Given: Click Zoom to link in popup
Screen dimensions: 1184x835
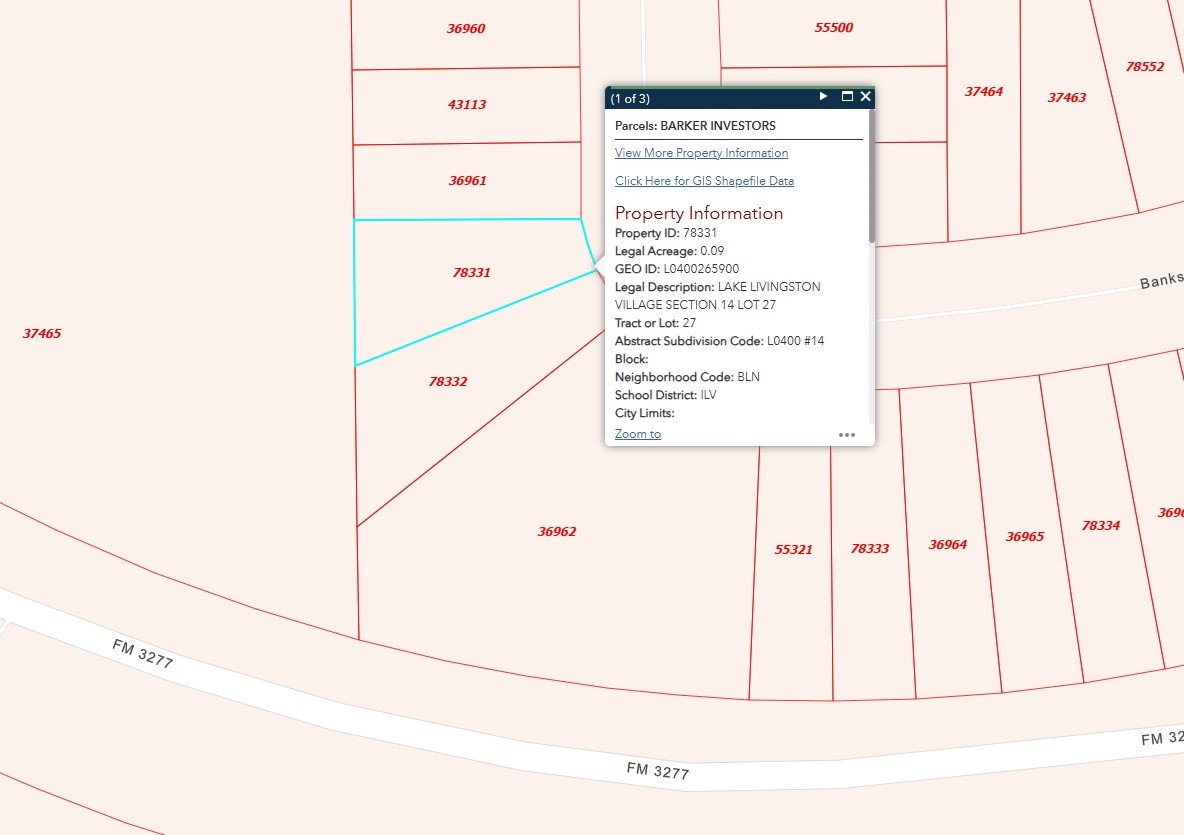Looking at the screenshot, I should point(637,434).
